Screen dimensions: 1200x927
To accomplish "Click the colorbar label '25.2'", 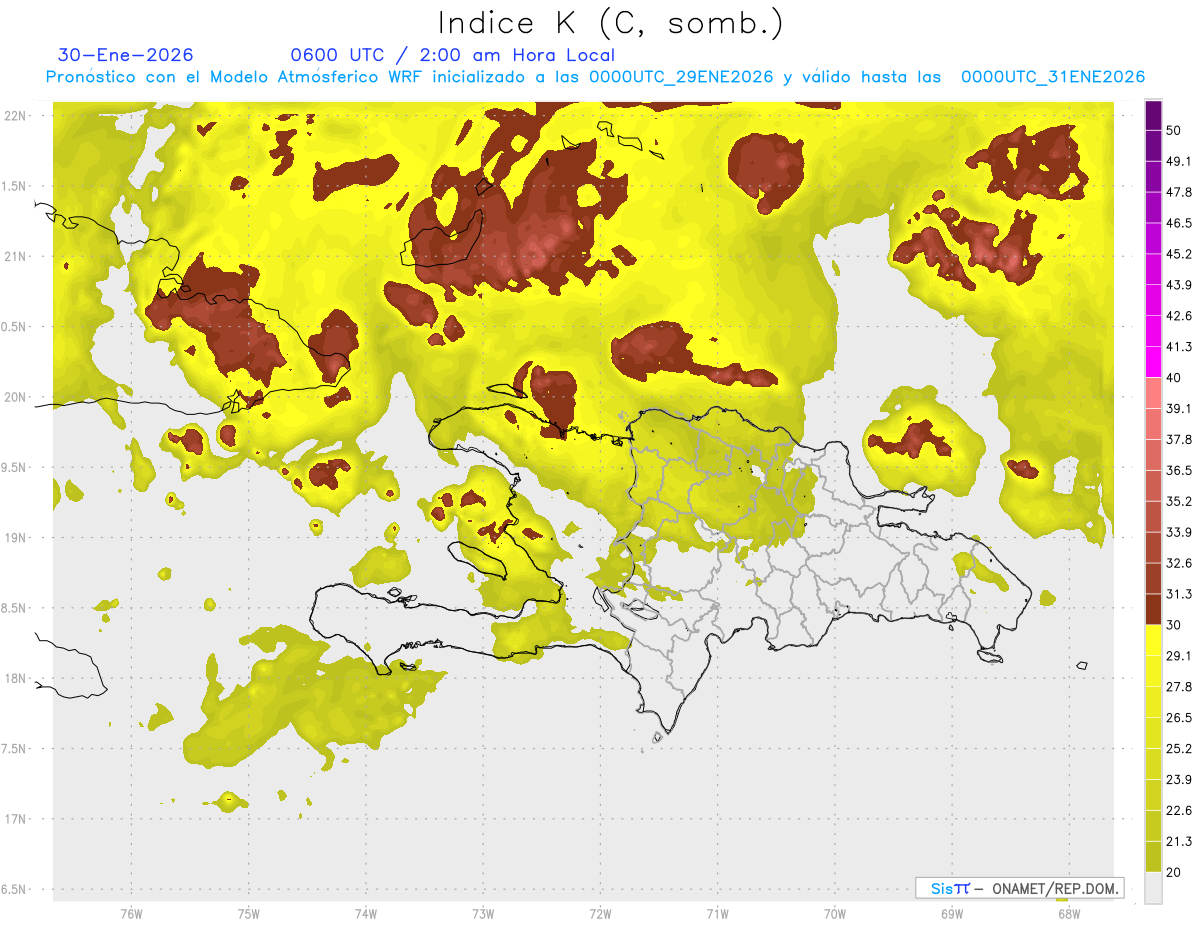I will pyautogui.click(x=1179, y=748).
